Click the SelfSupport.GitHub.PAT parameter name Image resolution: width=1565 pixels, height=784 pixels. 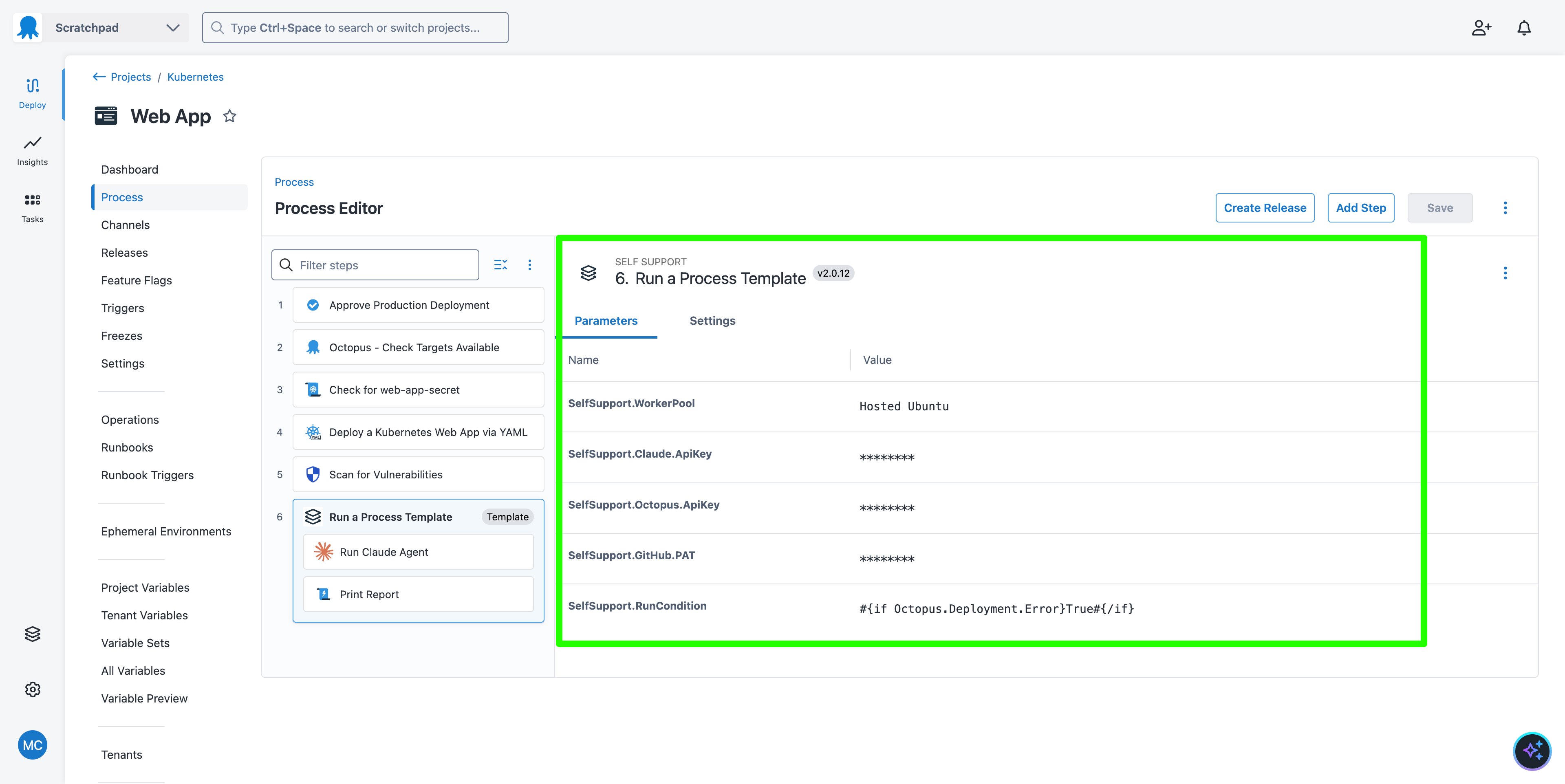(x=631, y=555)
